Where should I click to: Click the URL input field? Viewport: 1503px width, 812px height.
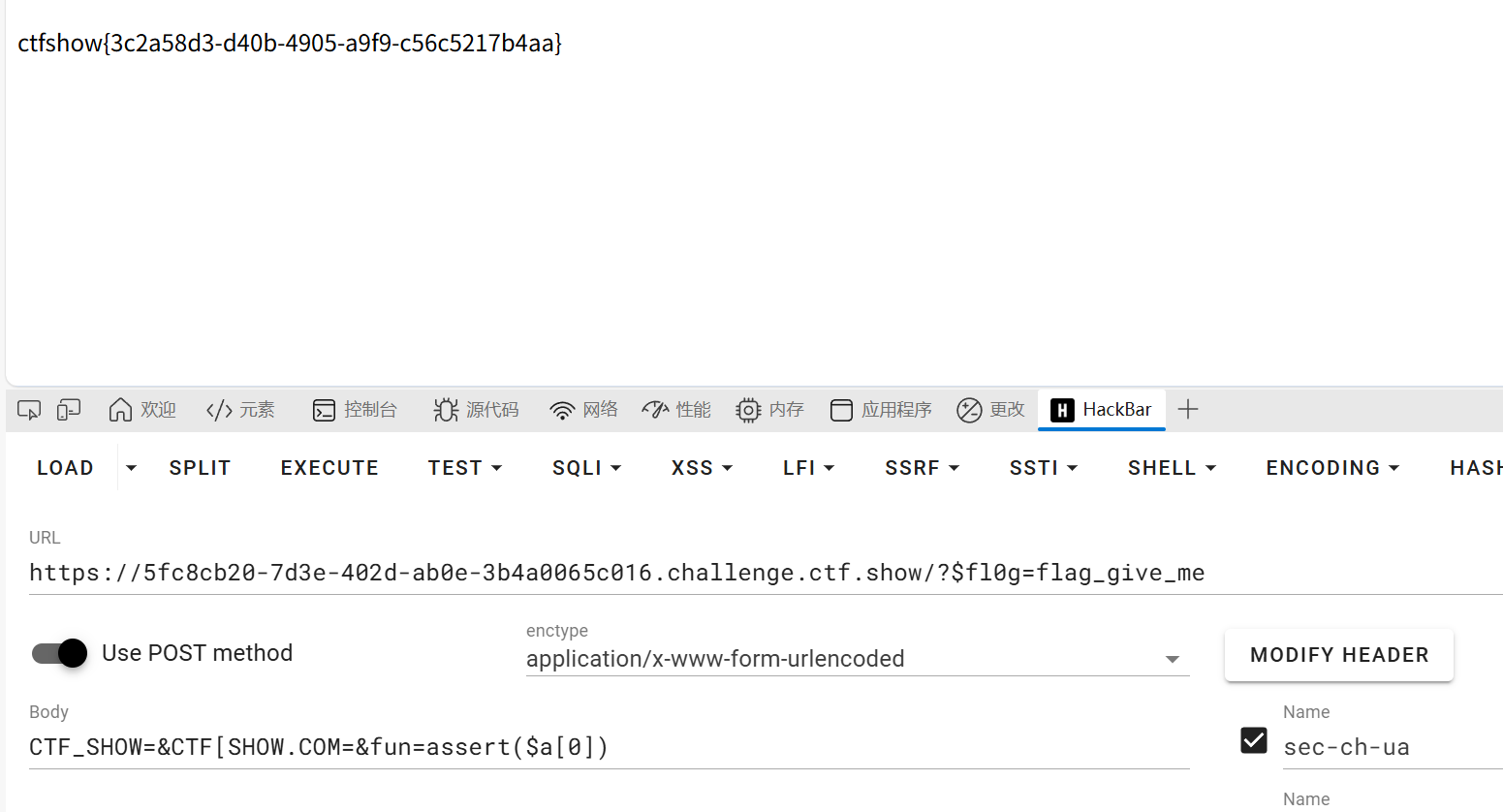tap(766, 573)
